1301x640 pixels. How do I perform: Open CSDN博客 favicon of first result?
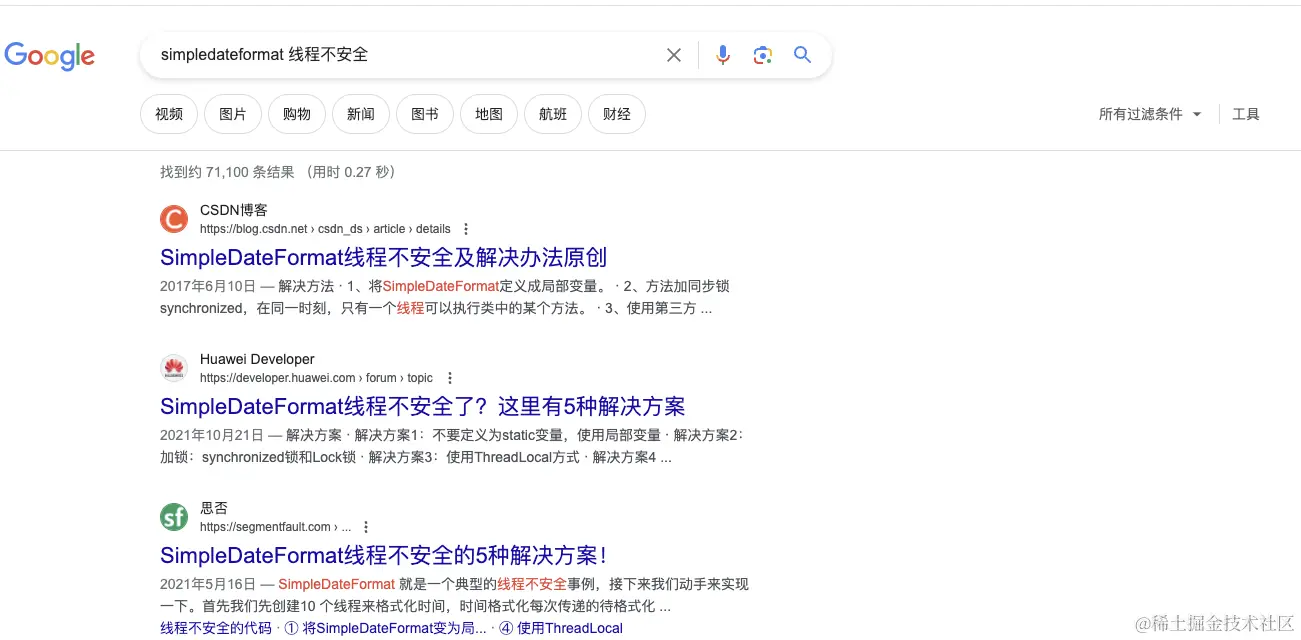[x=174, y=219]
